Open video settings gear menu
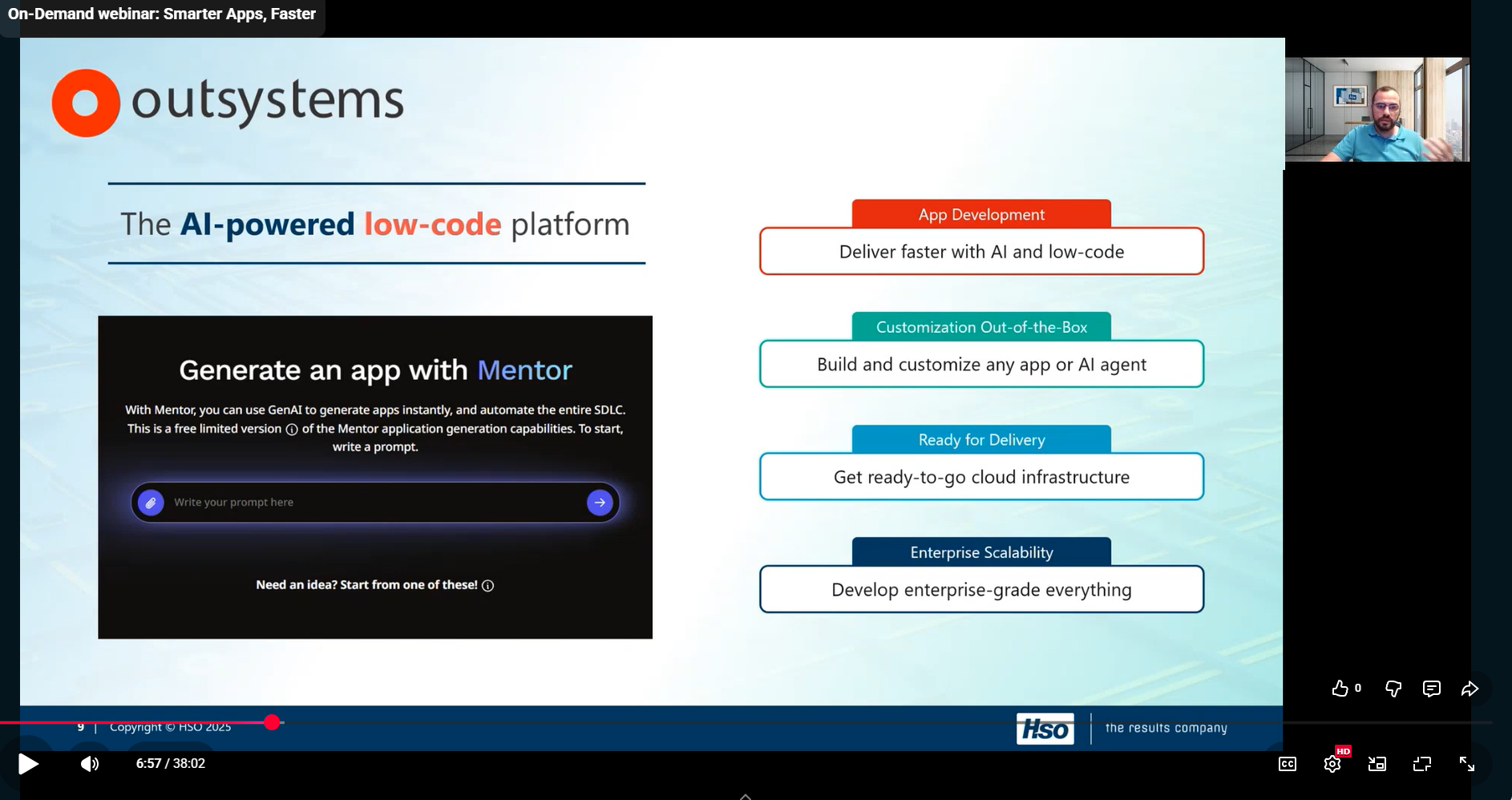The height and width of the screenshot is (800, 1512). [1332, 764]
